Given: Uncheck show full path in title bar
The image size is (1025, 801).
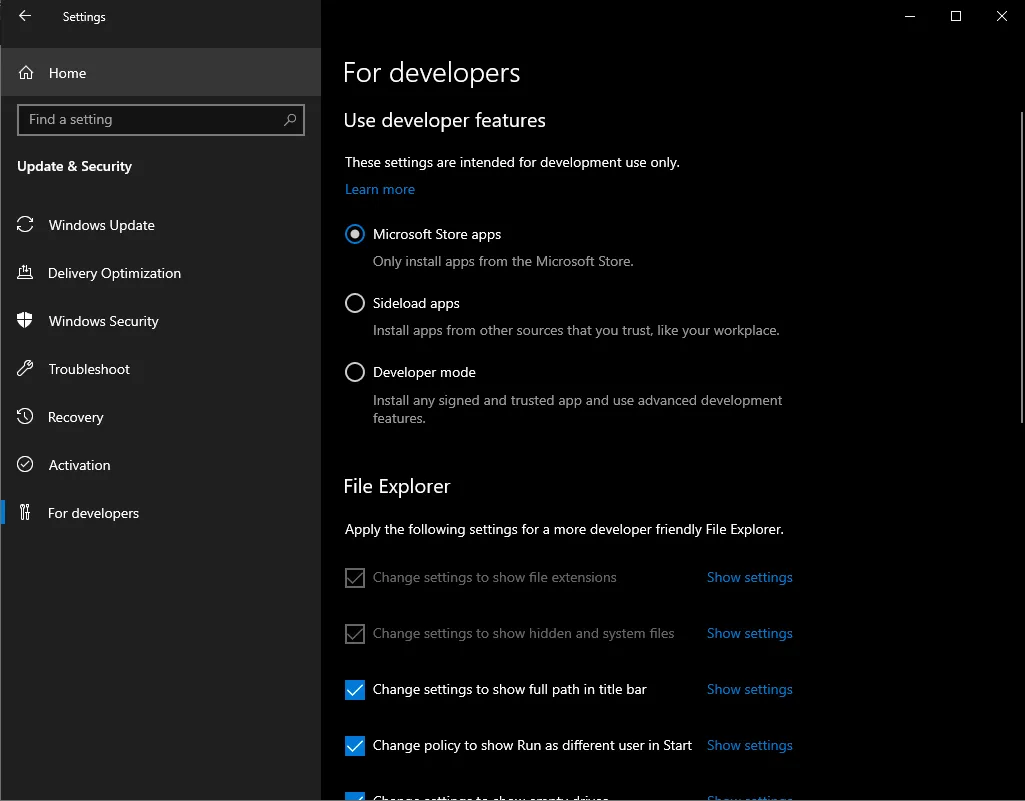Looking at the screenshot, I should 355,690.
